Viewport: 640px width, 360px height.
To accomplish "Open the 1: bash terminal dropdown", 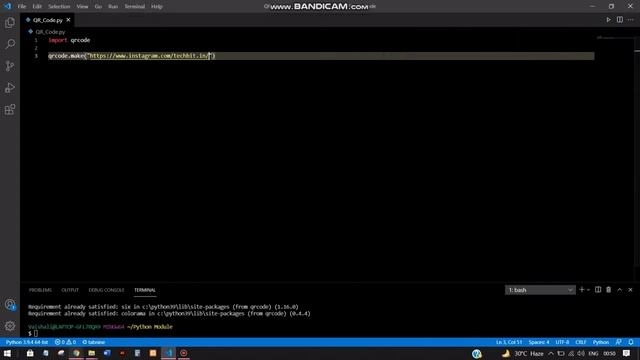I will coord(540,290).
